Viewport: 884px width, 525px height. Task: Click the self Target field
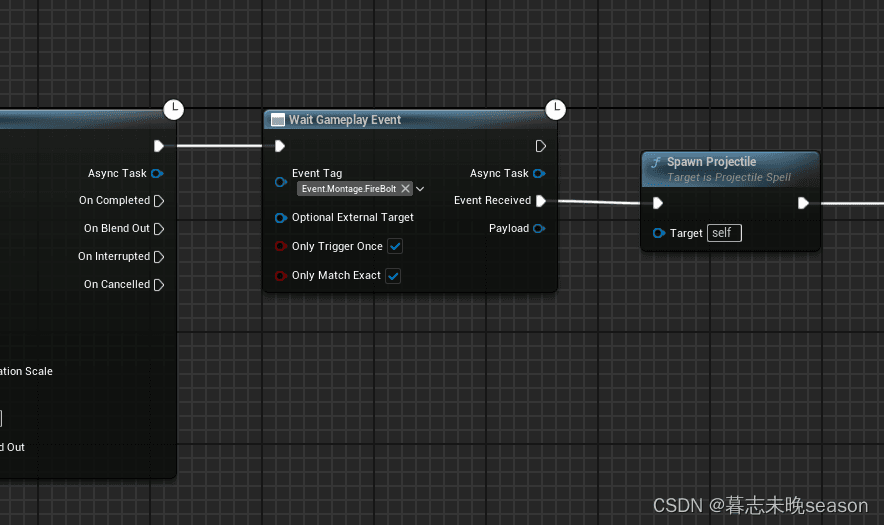pyautogui.click(x=724, y=233)
